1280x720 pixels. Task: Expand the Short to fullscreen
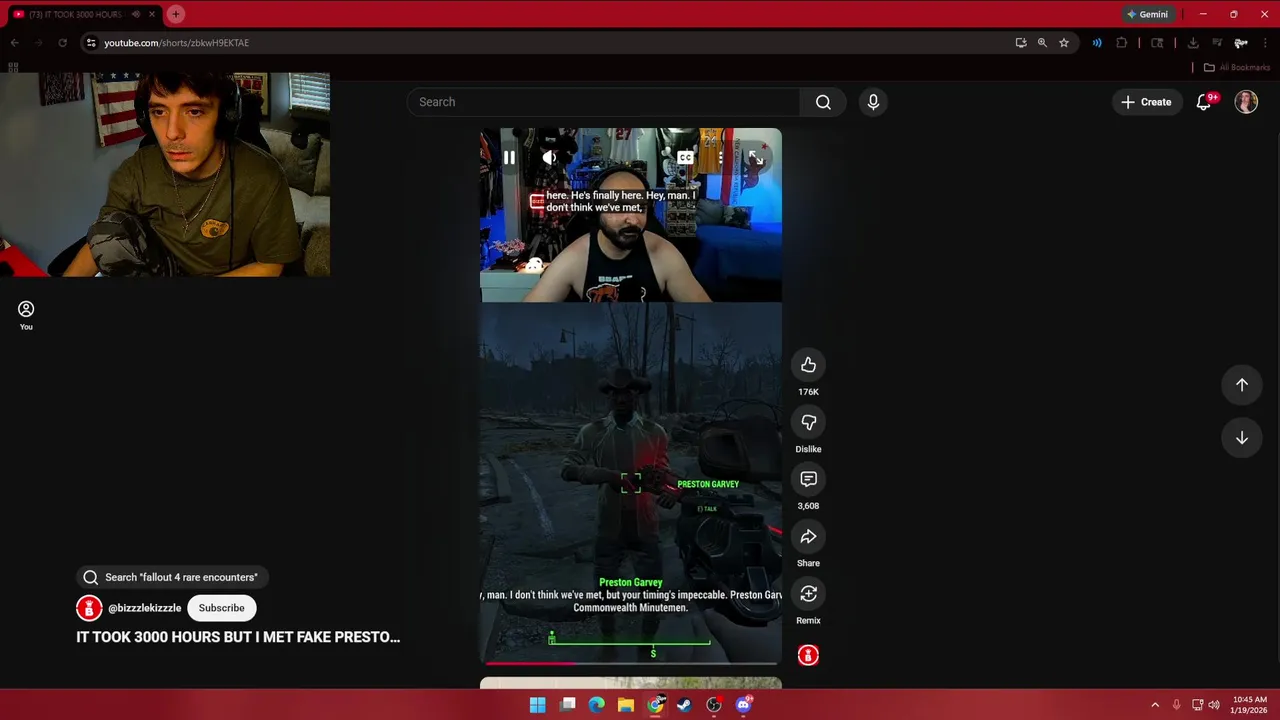[x=755, y=157]
